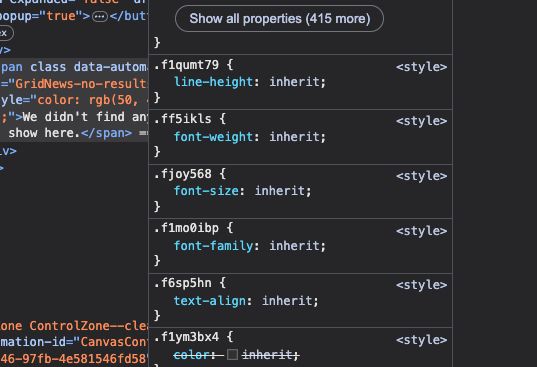Click the struck-through color property name
The height and width of the screenshot is (367, 537).
[192, 355]
